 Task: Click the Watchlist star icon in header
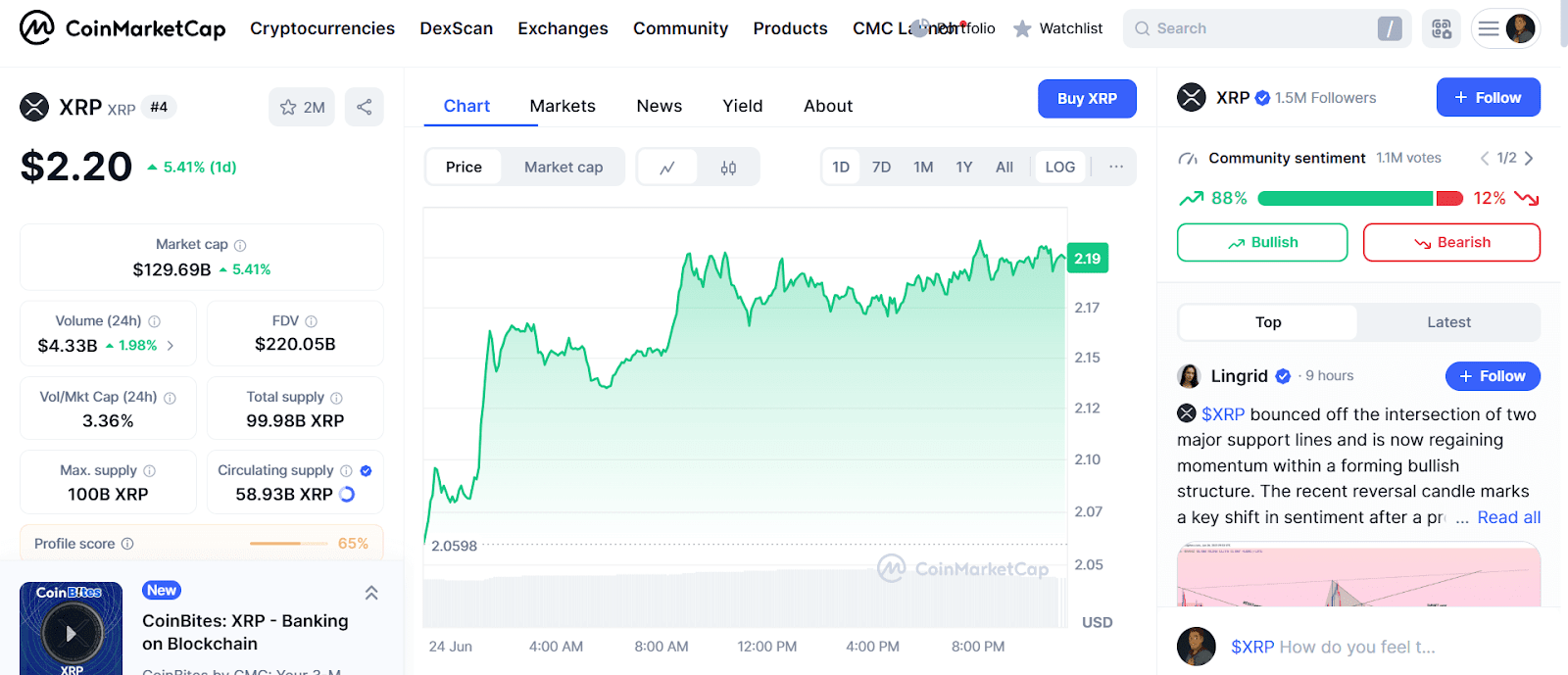[1022, 28]
